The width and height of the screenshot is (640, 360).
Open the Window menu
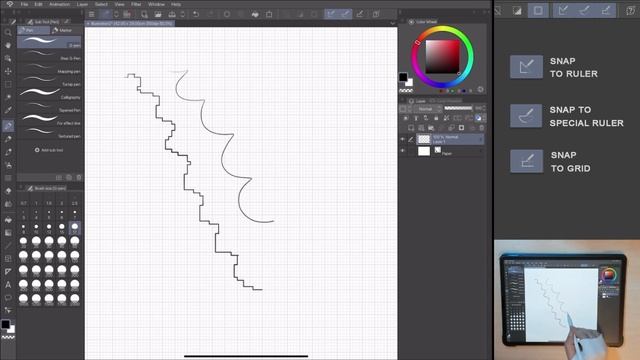pyautogui.click(x=156, y=4)
